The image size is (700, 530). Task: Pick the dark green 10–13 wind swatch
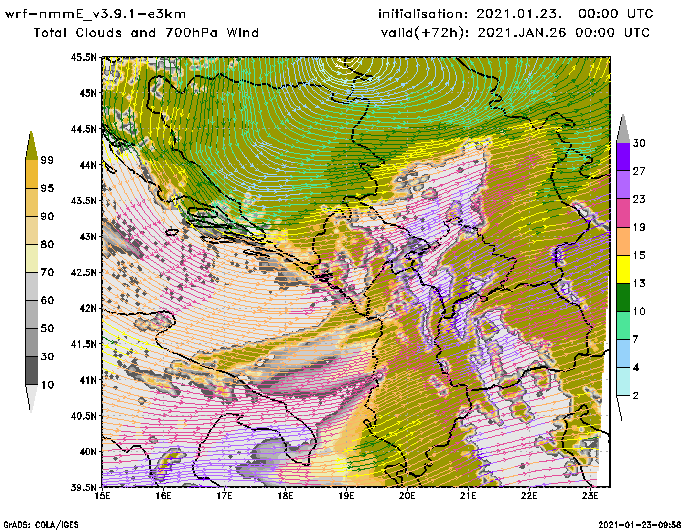tap(623, 297)
